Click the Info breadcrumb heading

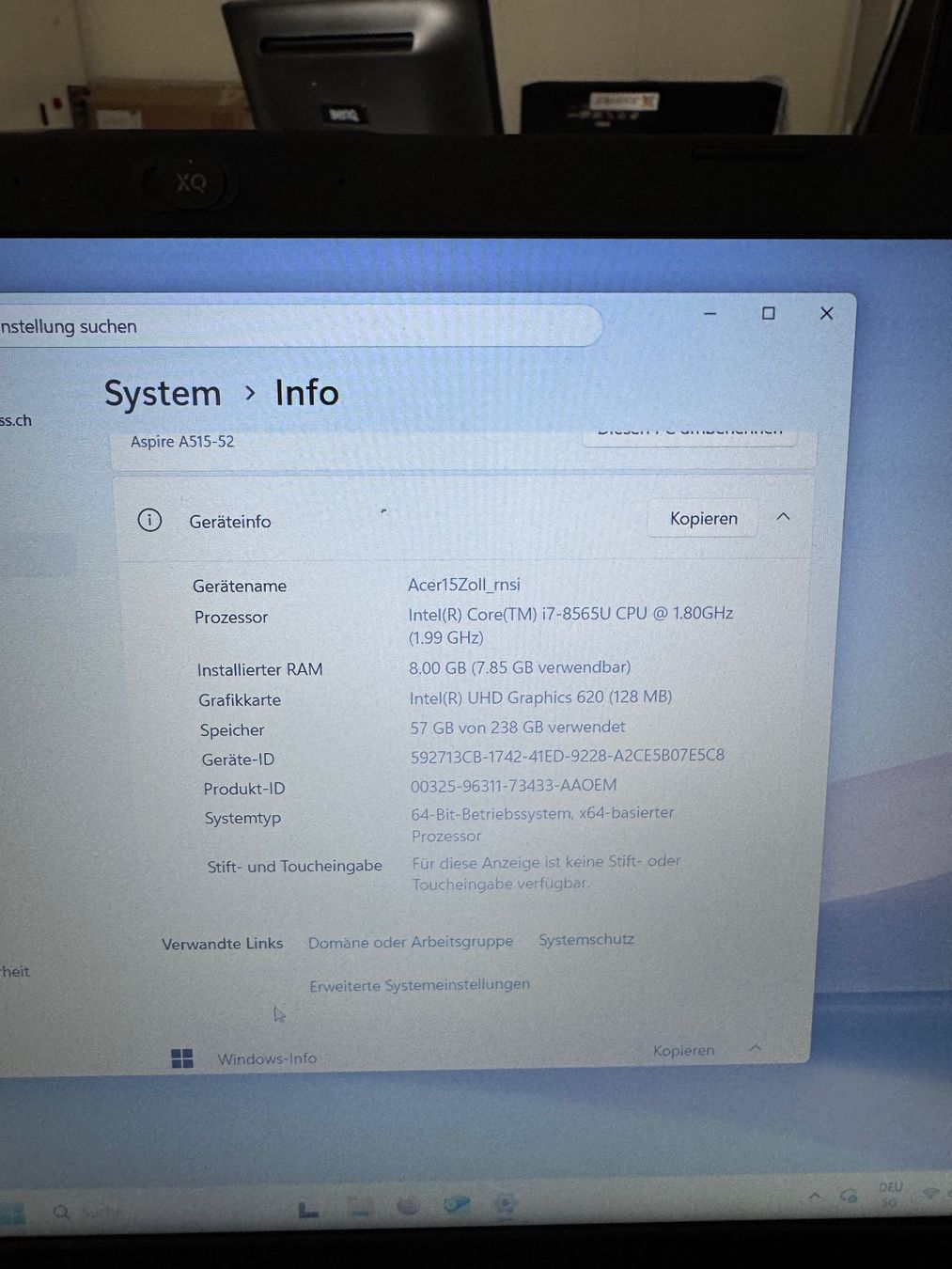point(306,392)
